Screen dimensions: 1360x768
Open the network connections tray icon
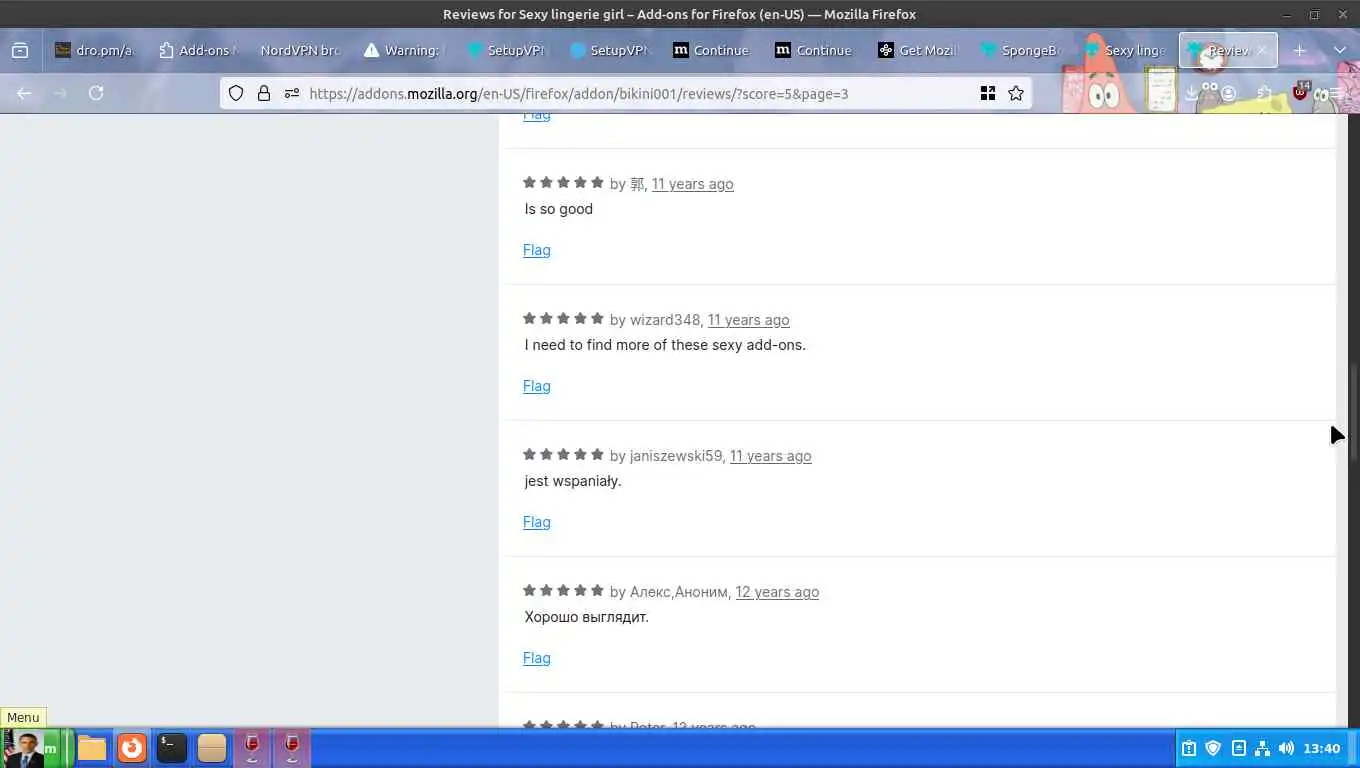(x=1262, y=748)
